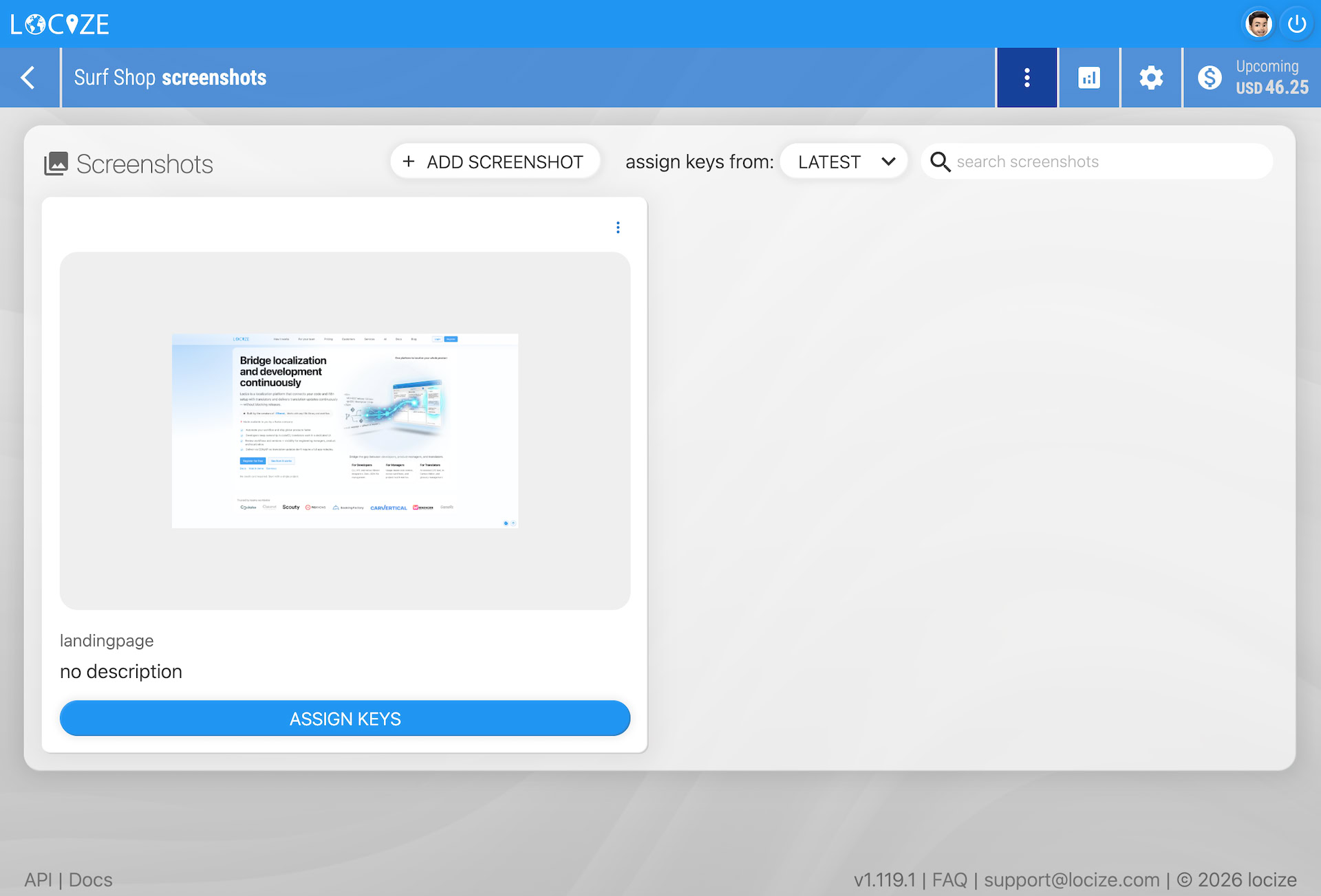The image size is (1321, 896).
Task: Open landingpage card options menu
Action: coord(618,228)
